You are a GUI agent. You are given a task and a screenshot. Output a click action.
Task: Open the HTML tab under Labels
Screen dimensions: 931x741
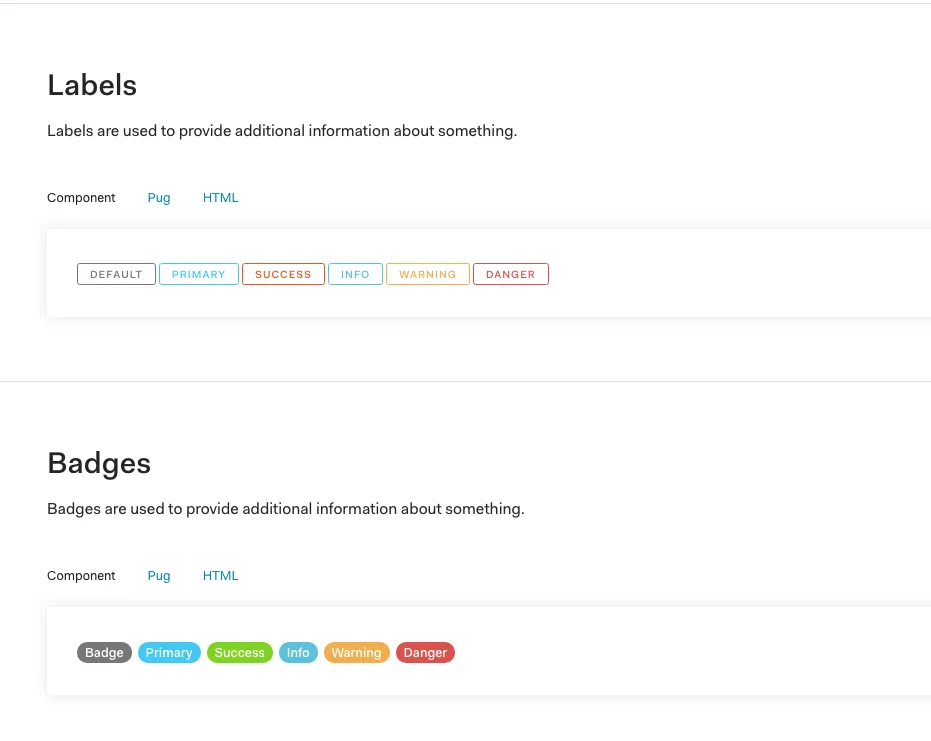click(x=220, y=197)
